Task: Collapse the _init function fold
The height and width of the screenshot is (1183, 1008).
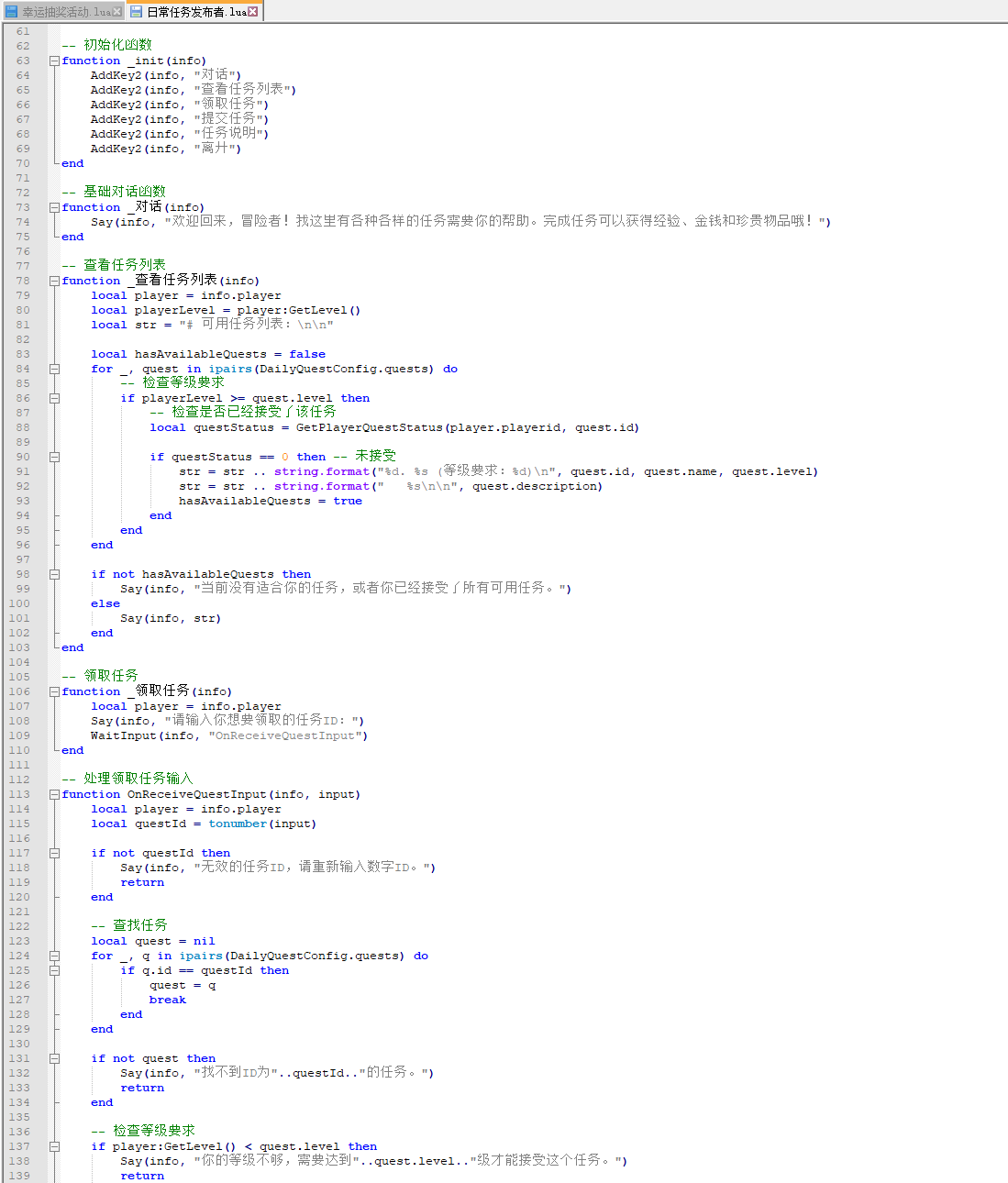Action: tap(54, 61)
